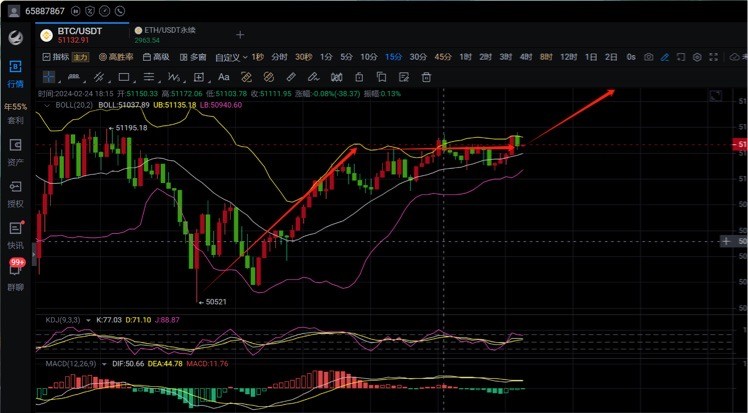Click the trash delete drawings icon
This screenshot has width=748, height=413.
426,77
